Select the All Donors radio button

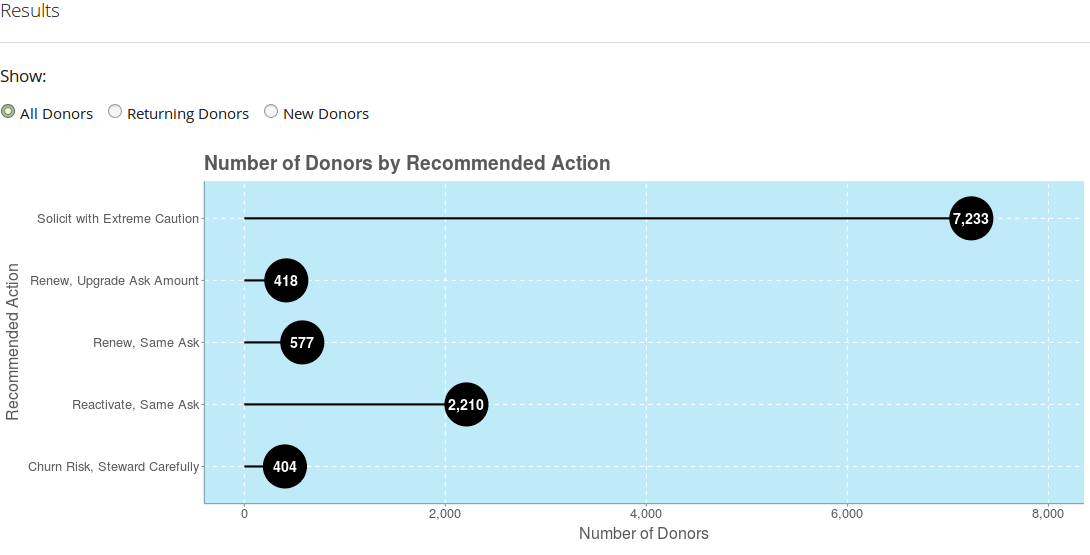(x=8, y=112)
